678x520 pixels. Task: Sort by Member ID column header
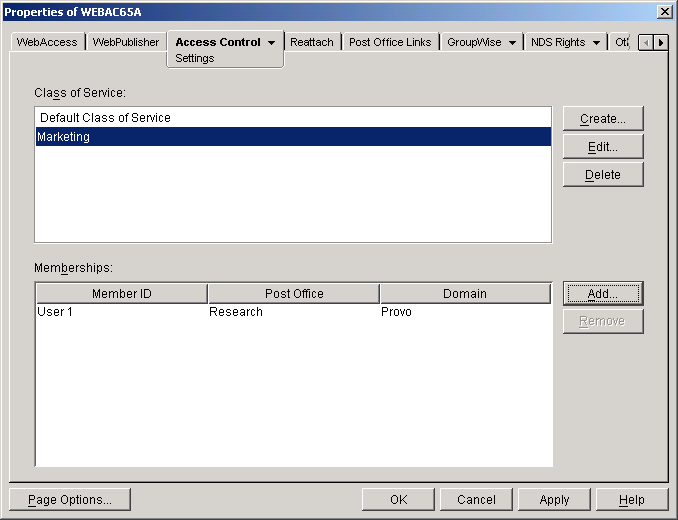[x=122, y=293]
